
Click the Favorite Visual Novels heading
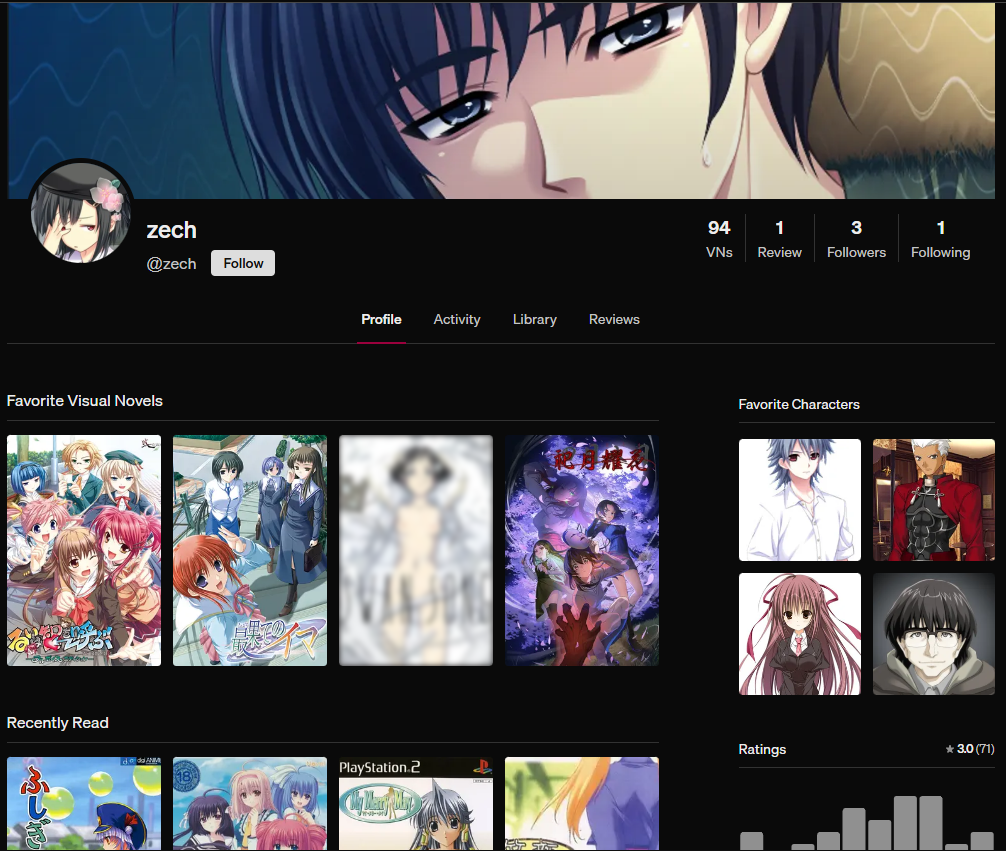[x=85, y=400]
